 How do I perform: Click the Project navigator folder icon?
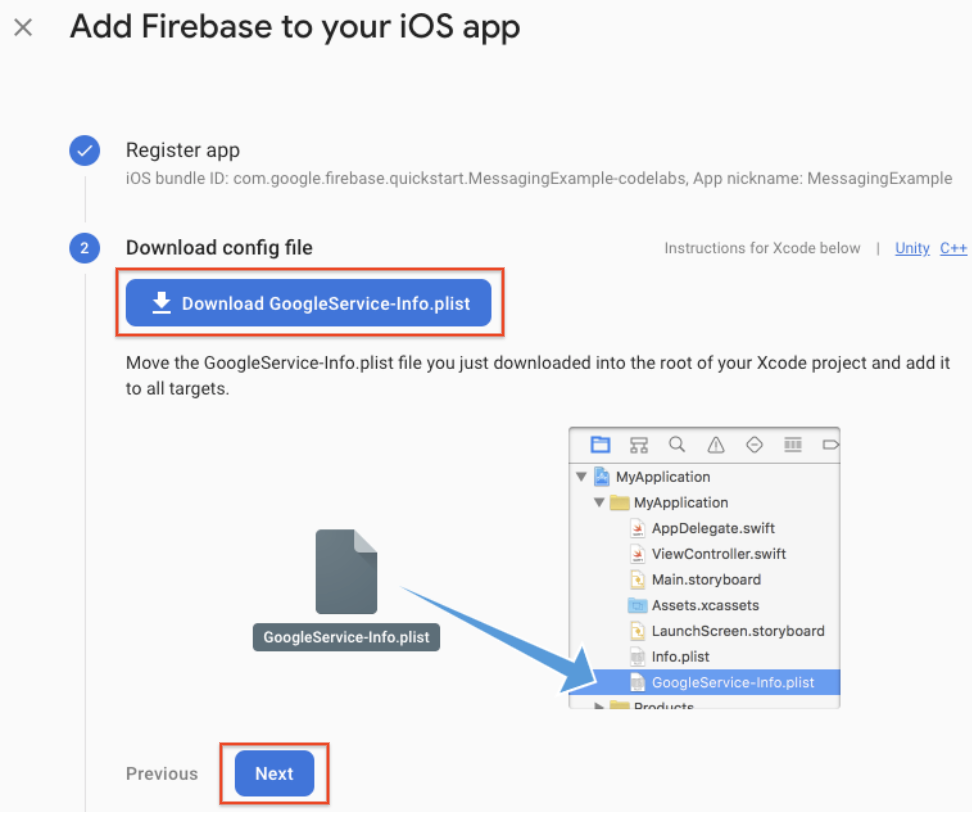(x=600, y=445)
